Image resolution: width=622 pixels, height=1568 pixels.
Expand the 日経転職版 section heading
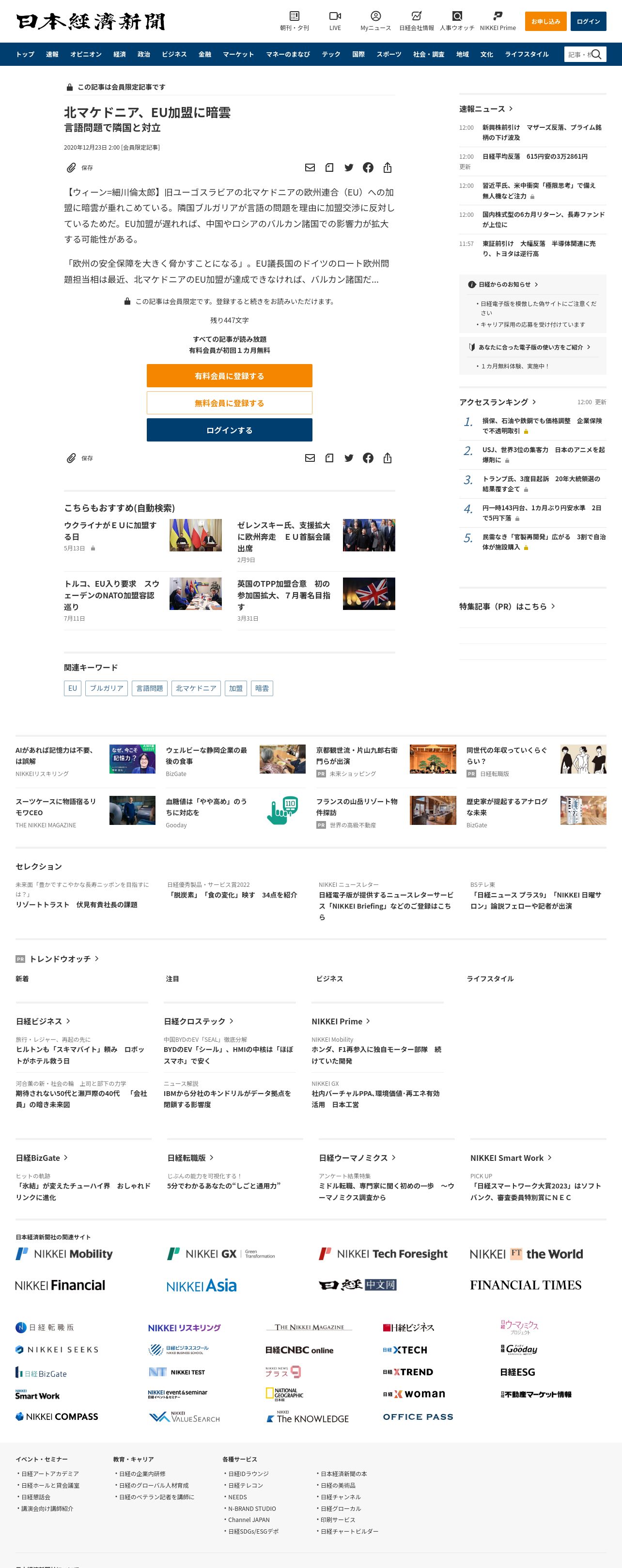click(x=191, y=1158)
